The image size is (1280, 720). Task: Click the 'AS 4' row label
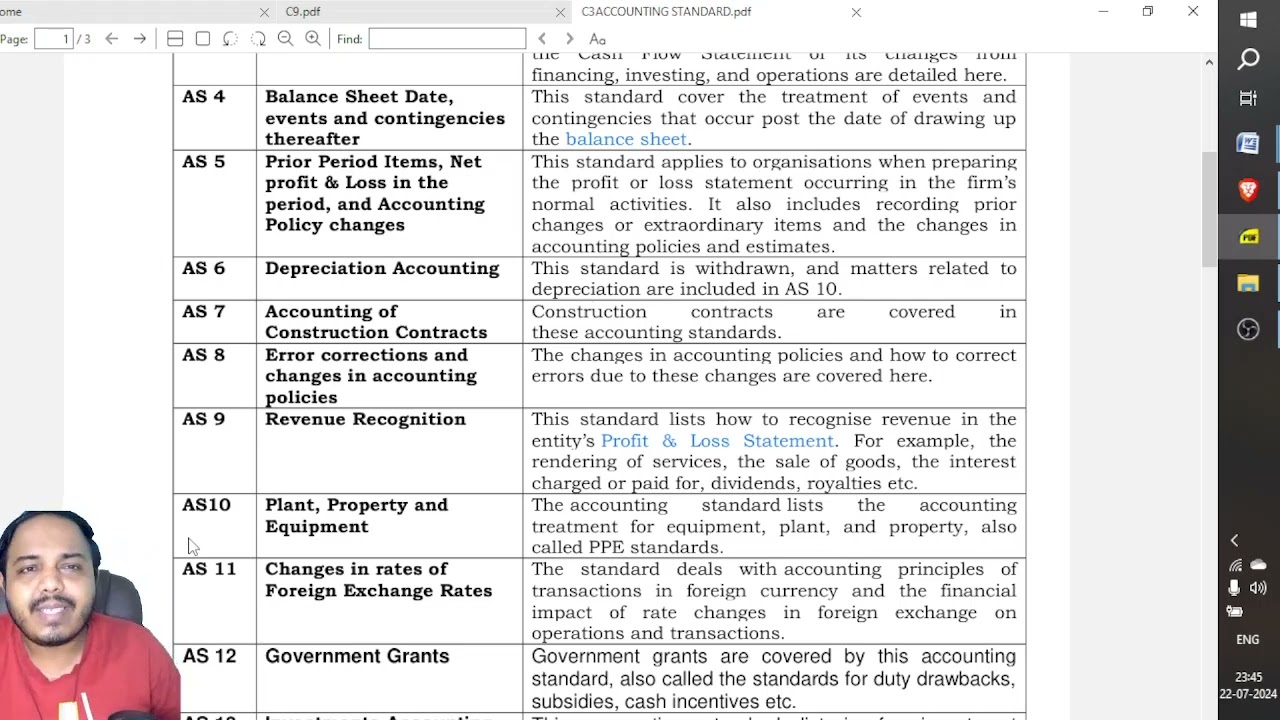[x=204, y=97]
